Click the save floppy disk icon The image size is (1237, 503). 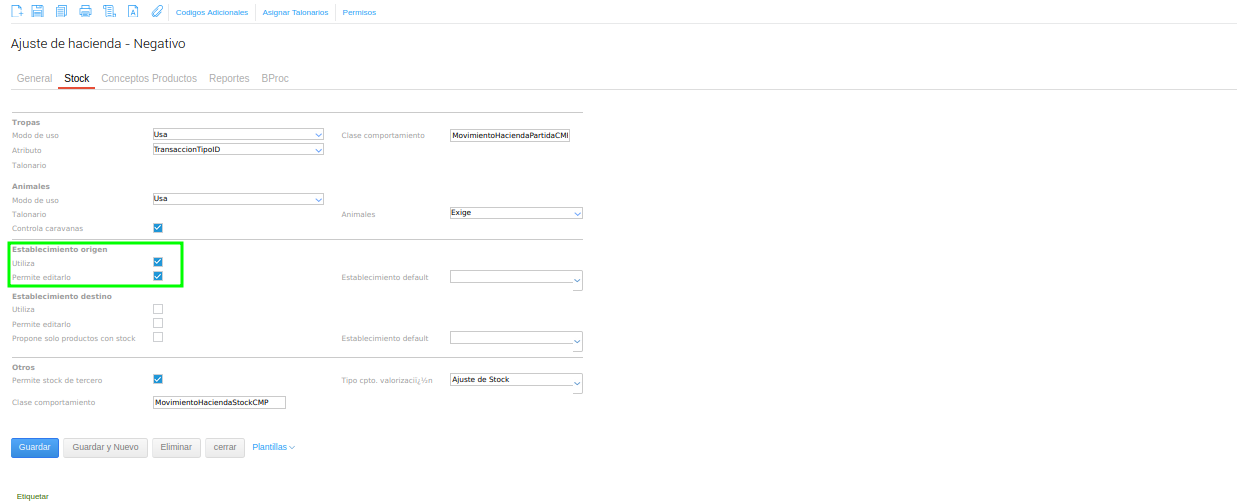coord(38,12)
